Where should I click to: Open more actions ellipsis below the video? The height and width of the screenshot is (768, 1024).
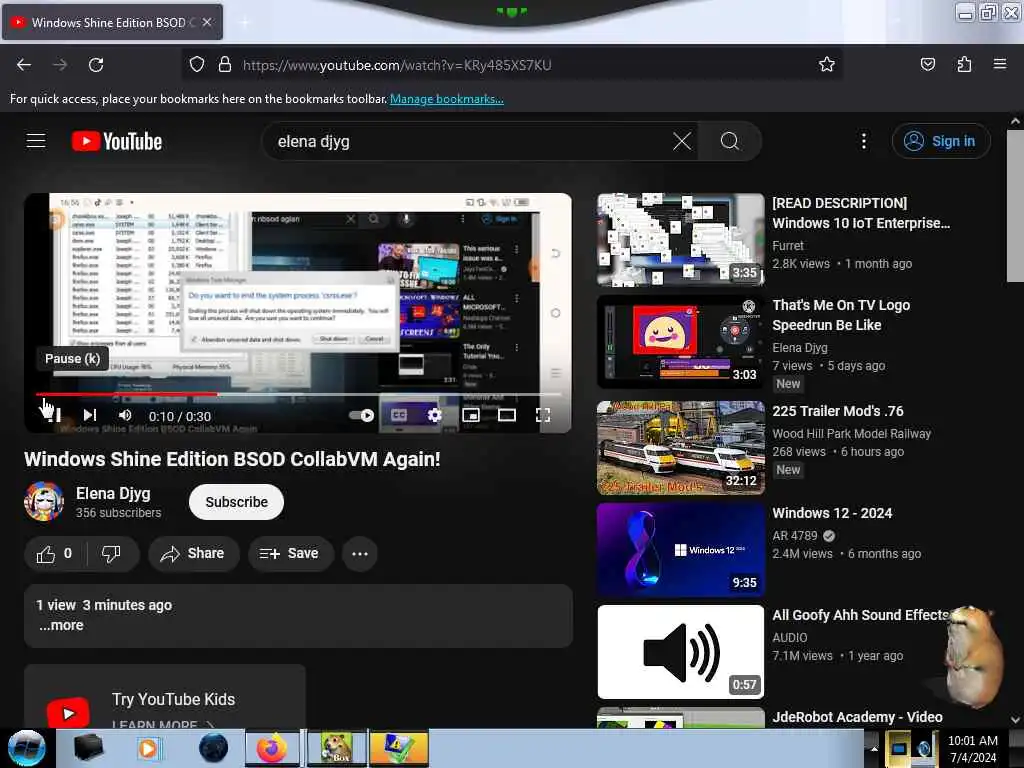coord(360,554)
